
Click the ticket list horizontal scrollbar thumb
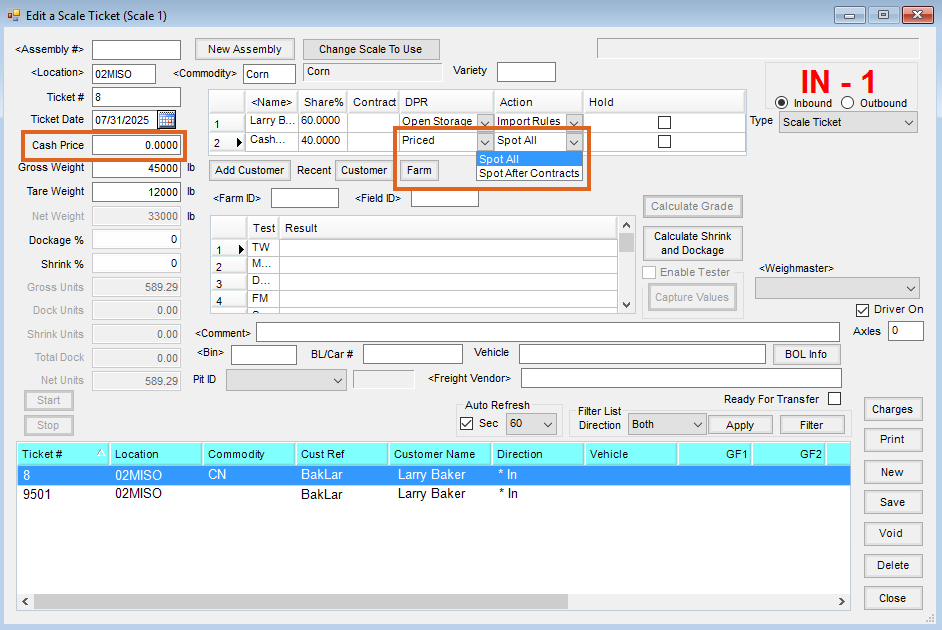point(300,601)
